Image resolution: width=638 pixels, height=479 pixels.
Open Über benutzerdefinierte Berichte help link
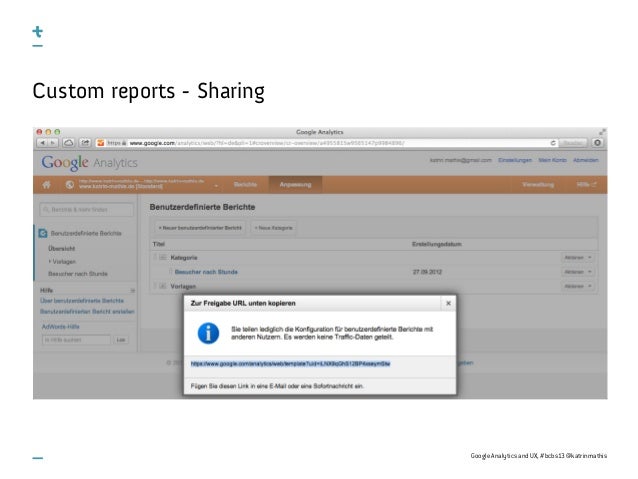[82, 301]
